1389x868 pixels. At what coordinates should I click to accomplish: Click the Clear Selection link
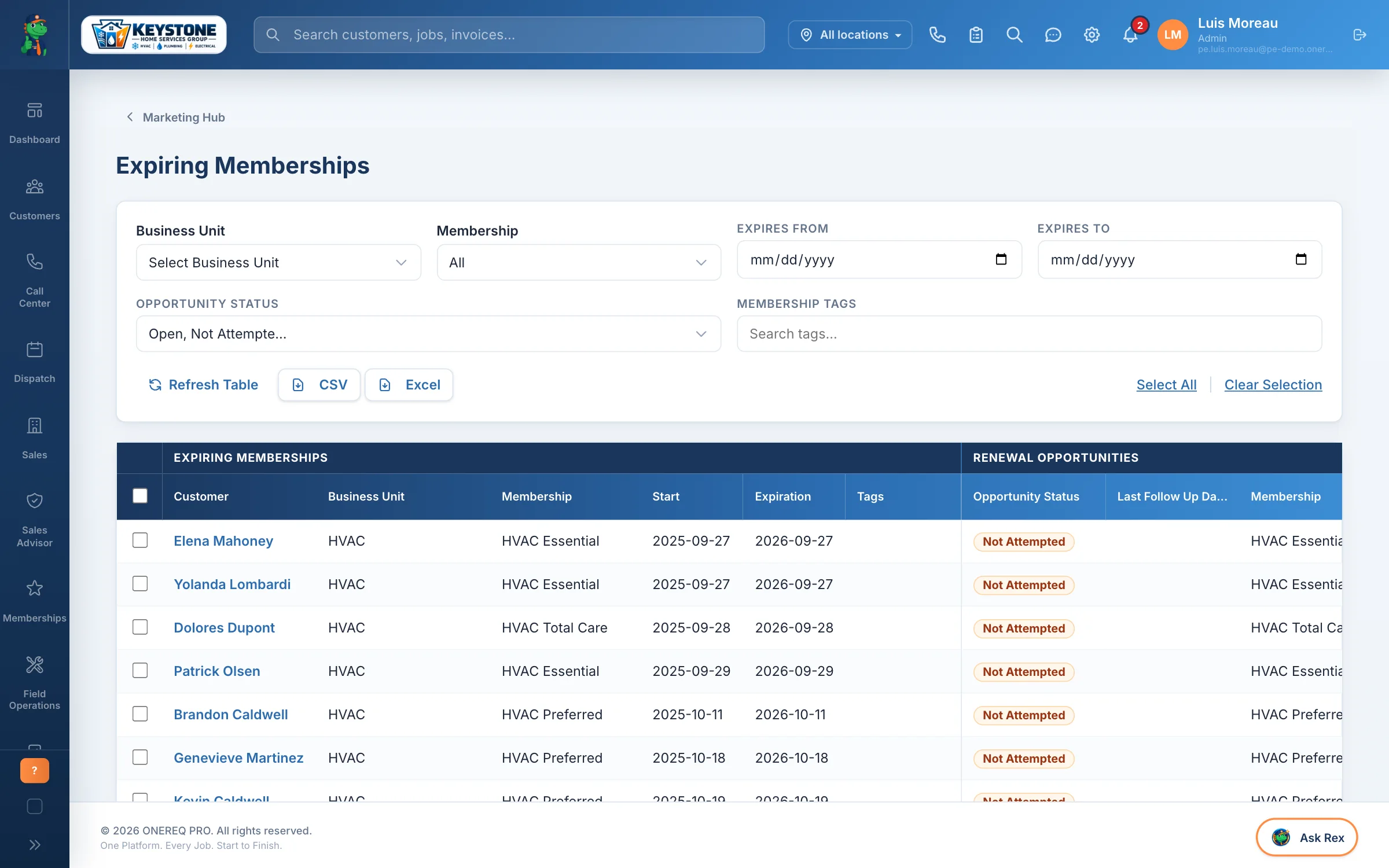pyautogui.click(x=1273, y=385)
